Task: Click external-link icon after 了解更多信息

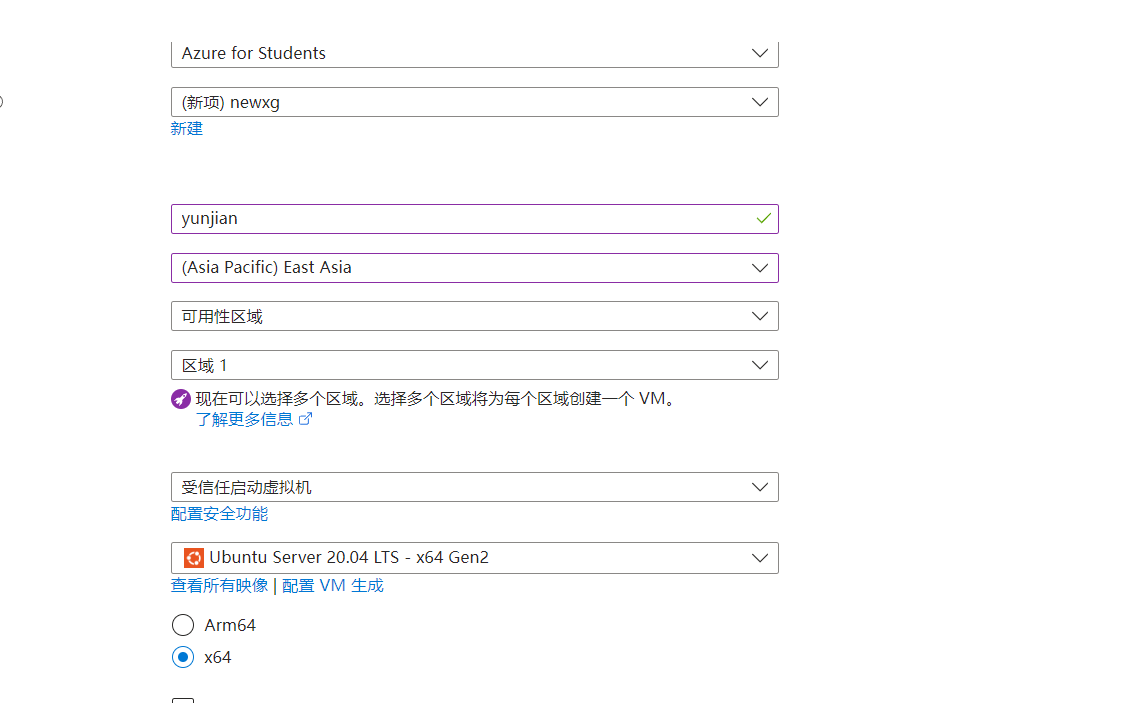Action: click(306, 419)
